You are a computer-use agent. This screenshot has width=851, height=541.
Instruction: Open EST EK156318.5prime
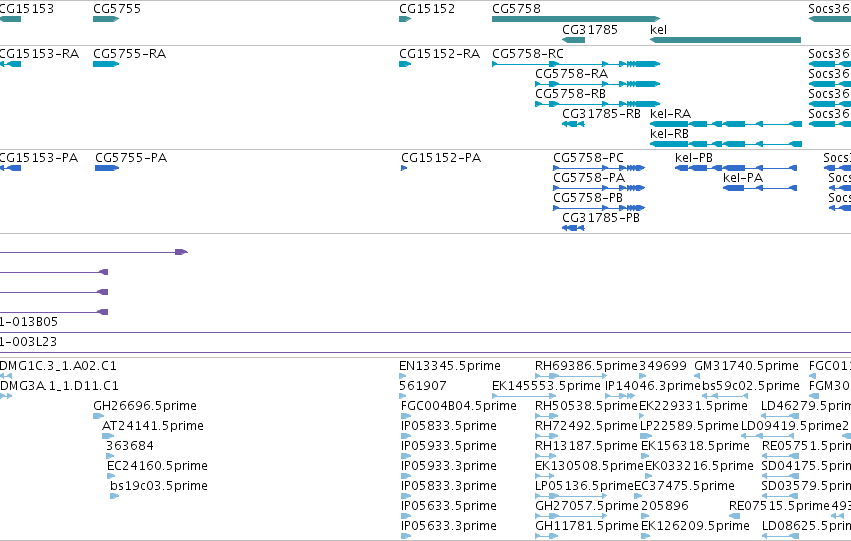(x=695, y=446)
